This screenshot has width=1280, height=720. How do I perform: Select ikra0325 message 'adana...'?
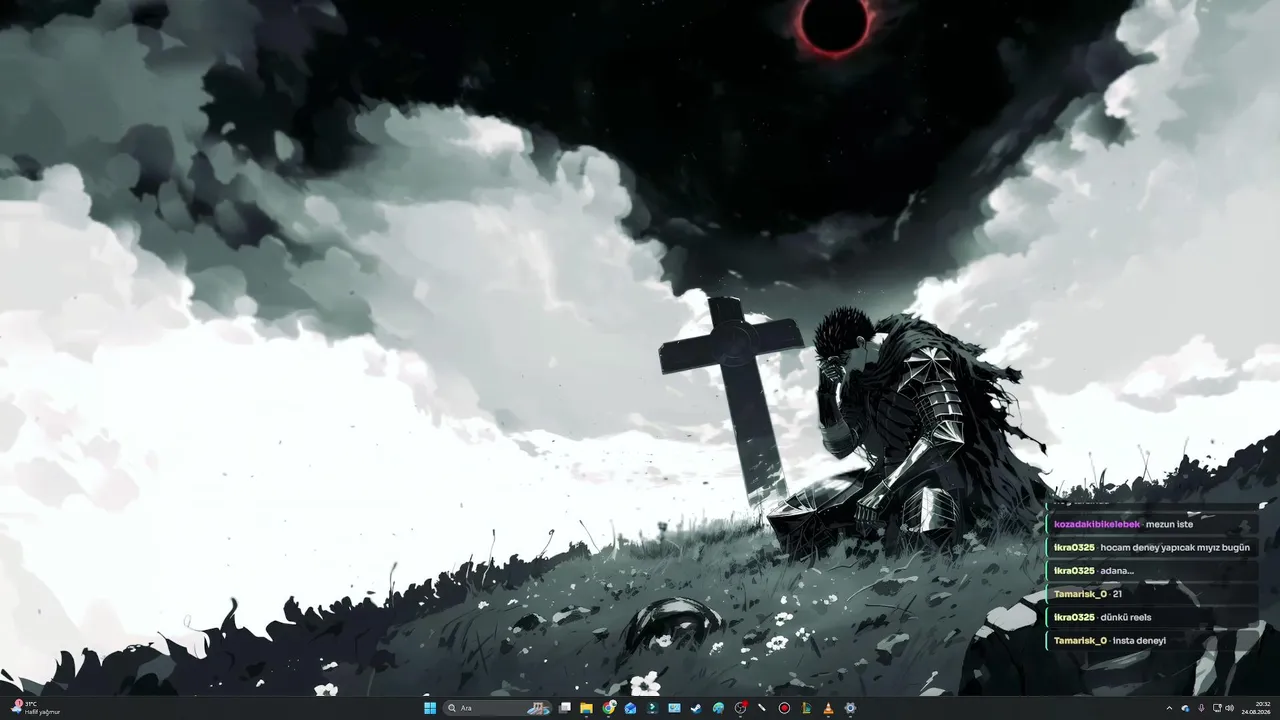pos(1152,570)
